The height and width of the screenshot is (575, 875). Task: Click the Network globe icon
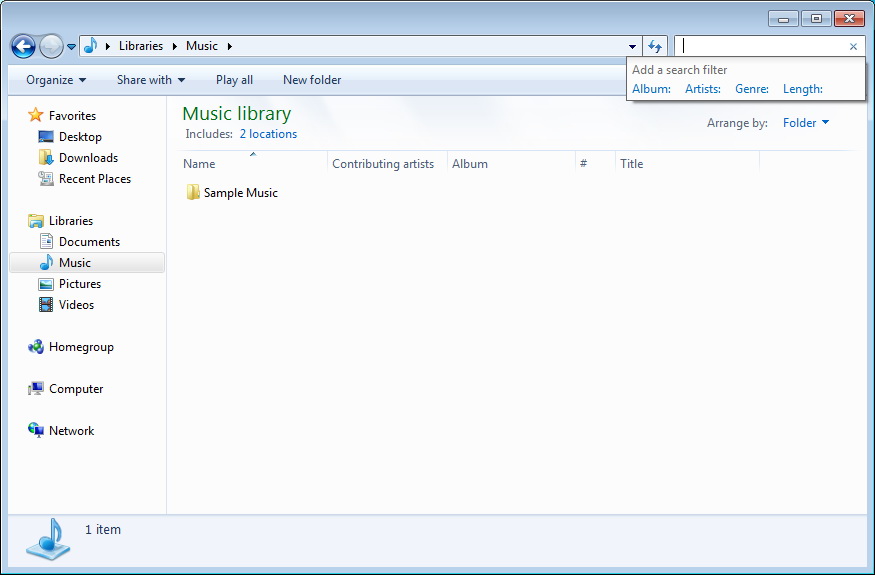(36, 430)
